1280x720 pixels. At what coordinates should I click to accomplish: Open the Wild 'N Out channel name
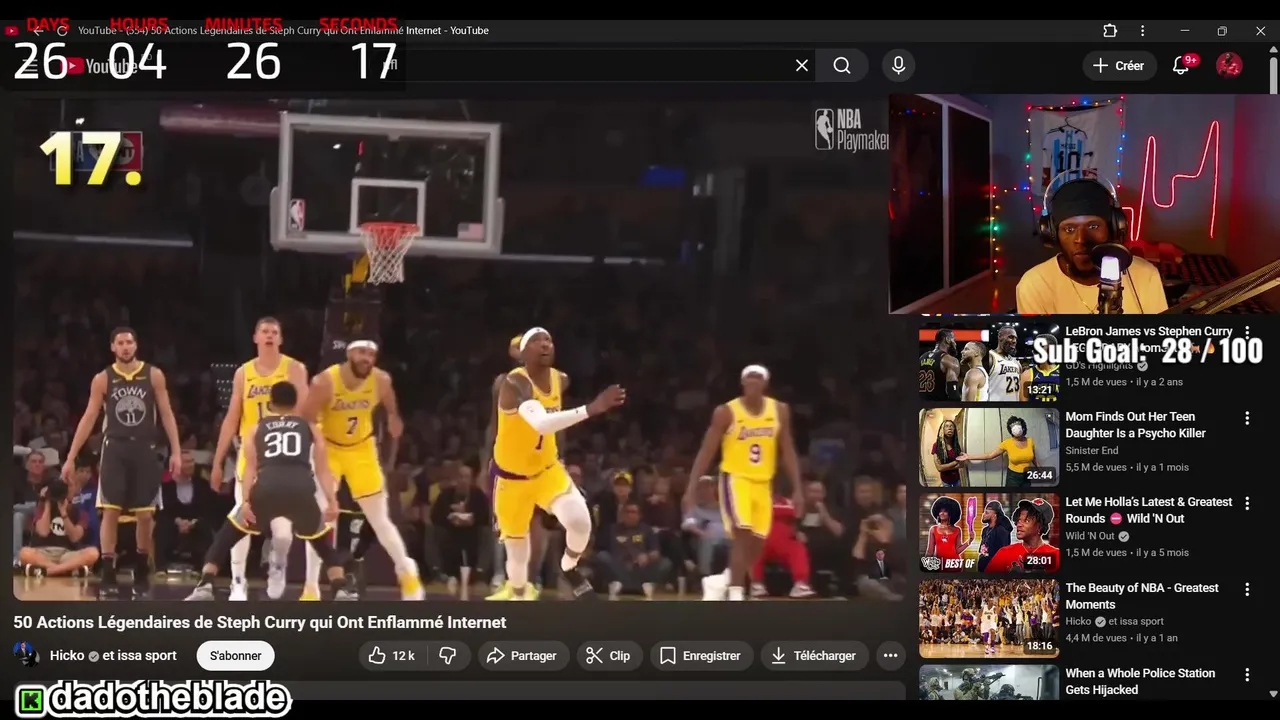[x=1090, y=536]
